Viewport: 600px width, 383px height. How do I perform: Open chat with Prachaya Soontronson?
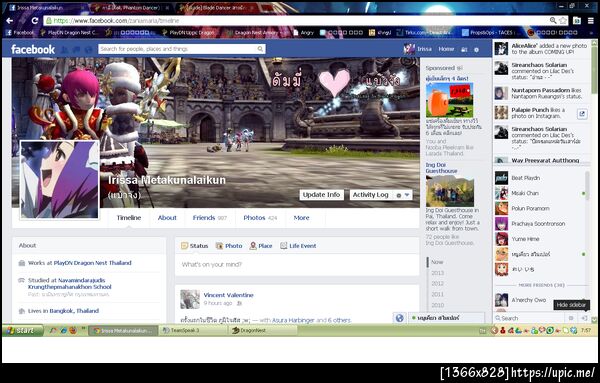(540, 224)
